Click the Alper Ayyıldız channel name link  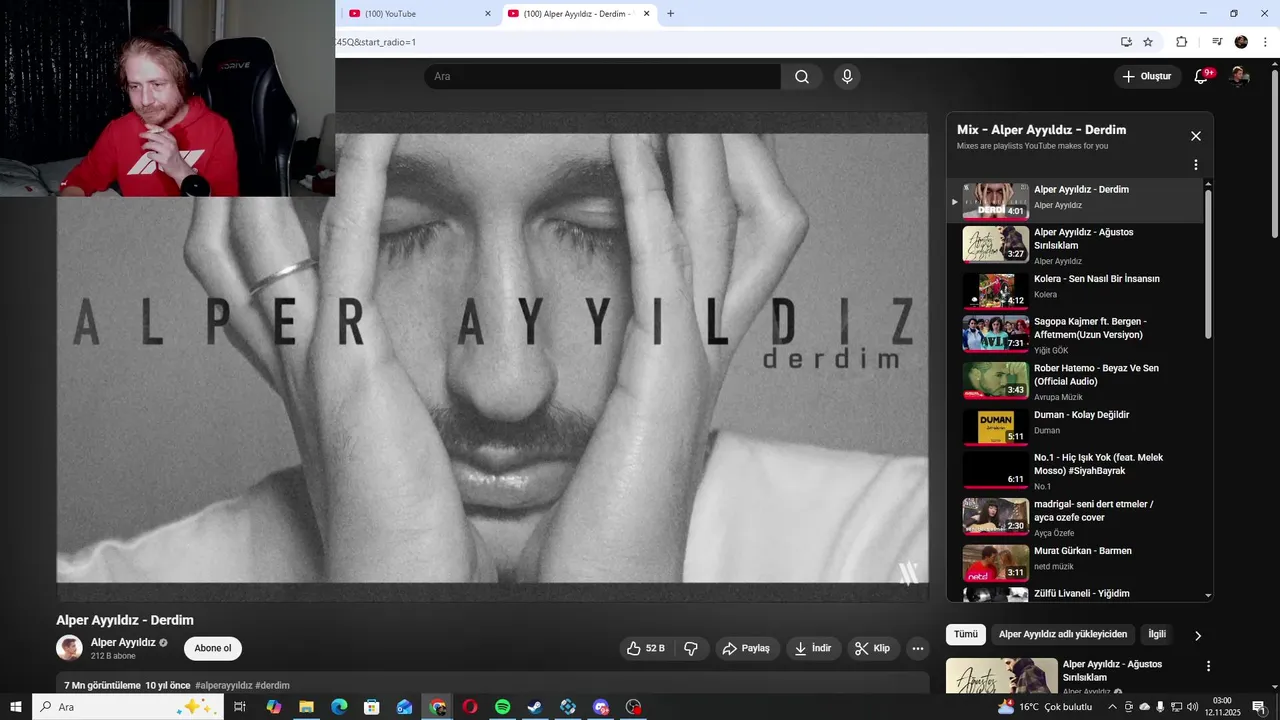coord(123,642)
